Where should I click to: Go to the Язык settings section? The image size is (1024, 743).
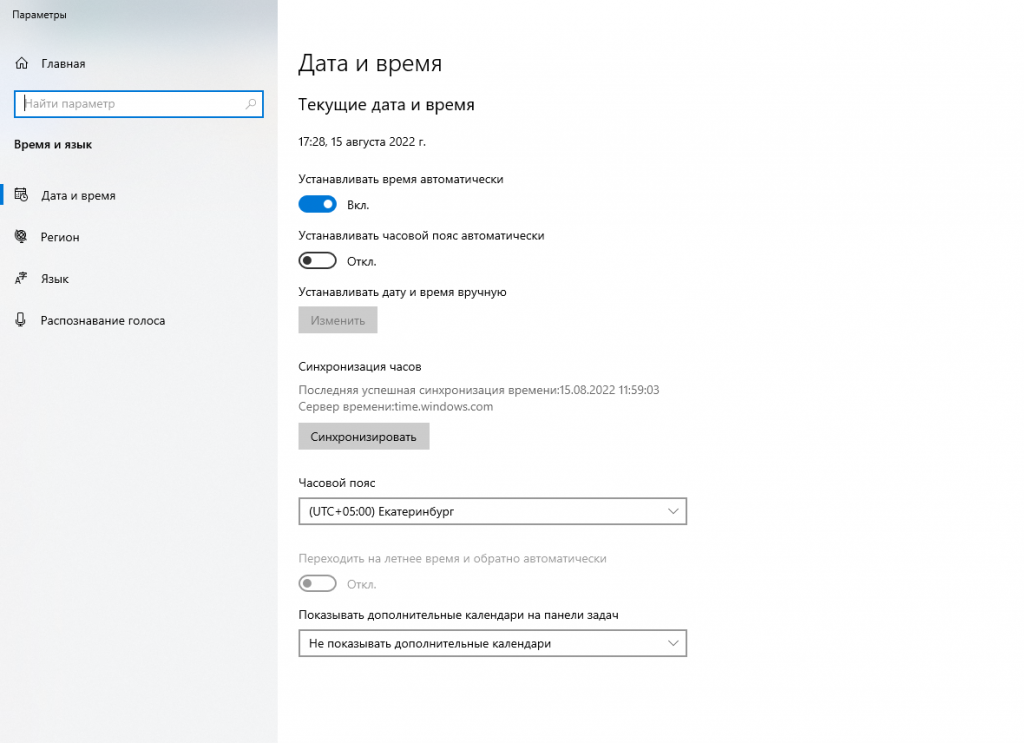click(55, 279)
